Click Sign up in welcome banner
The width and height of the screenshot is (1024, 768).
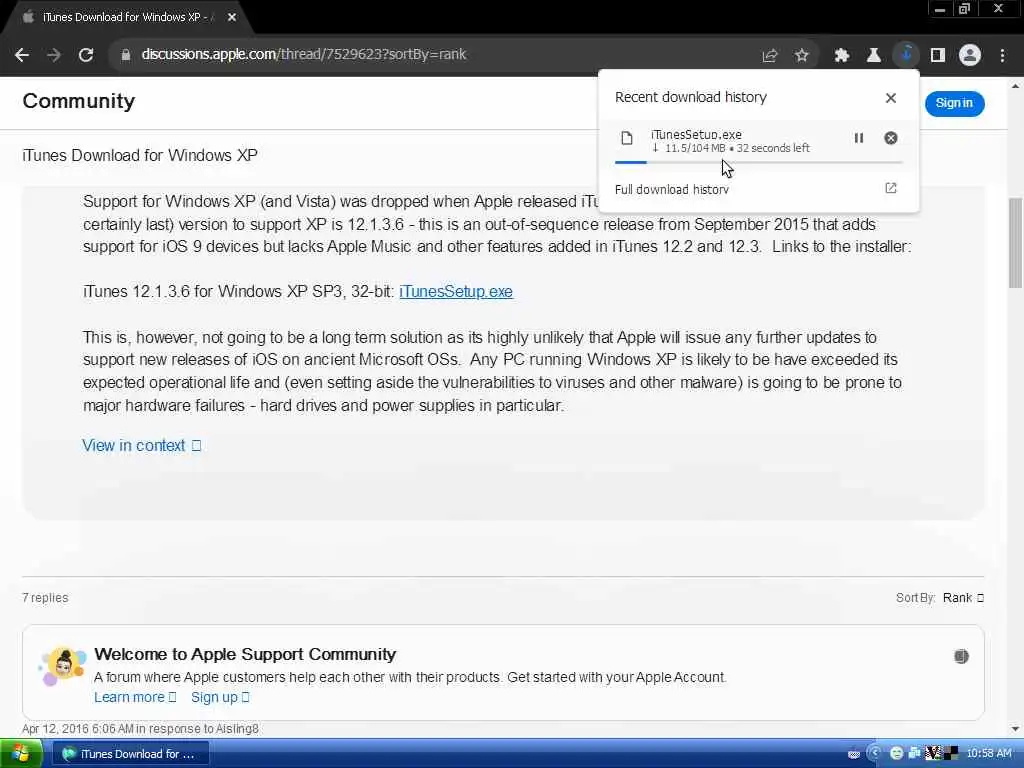(220, 697)
